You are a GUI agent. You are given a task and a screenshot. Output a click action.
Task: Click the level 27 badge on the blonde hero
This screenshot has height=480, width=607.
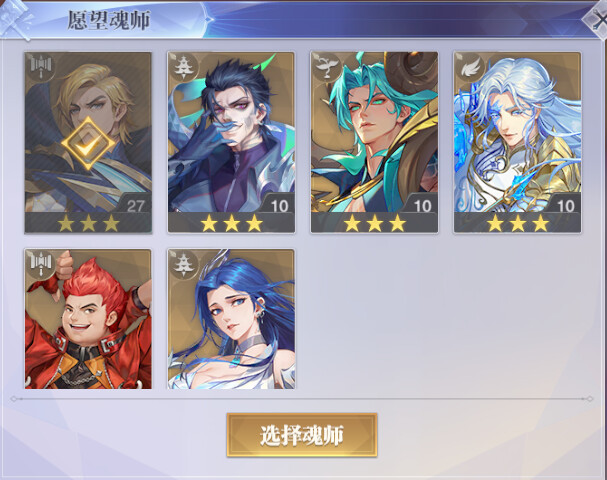[135, 206]
